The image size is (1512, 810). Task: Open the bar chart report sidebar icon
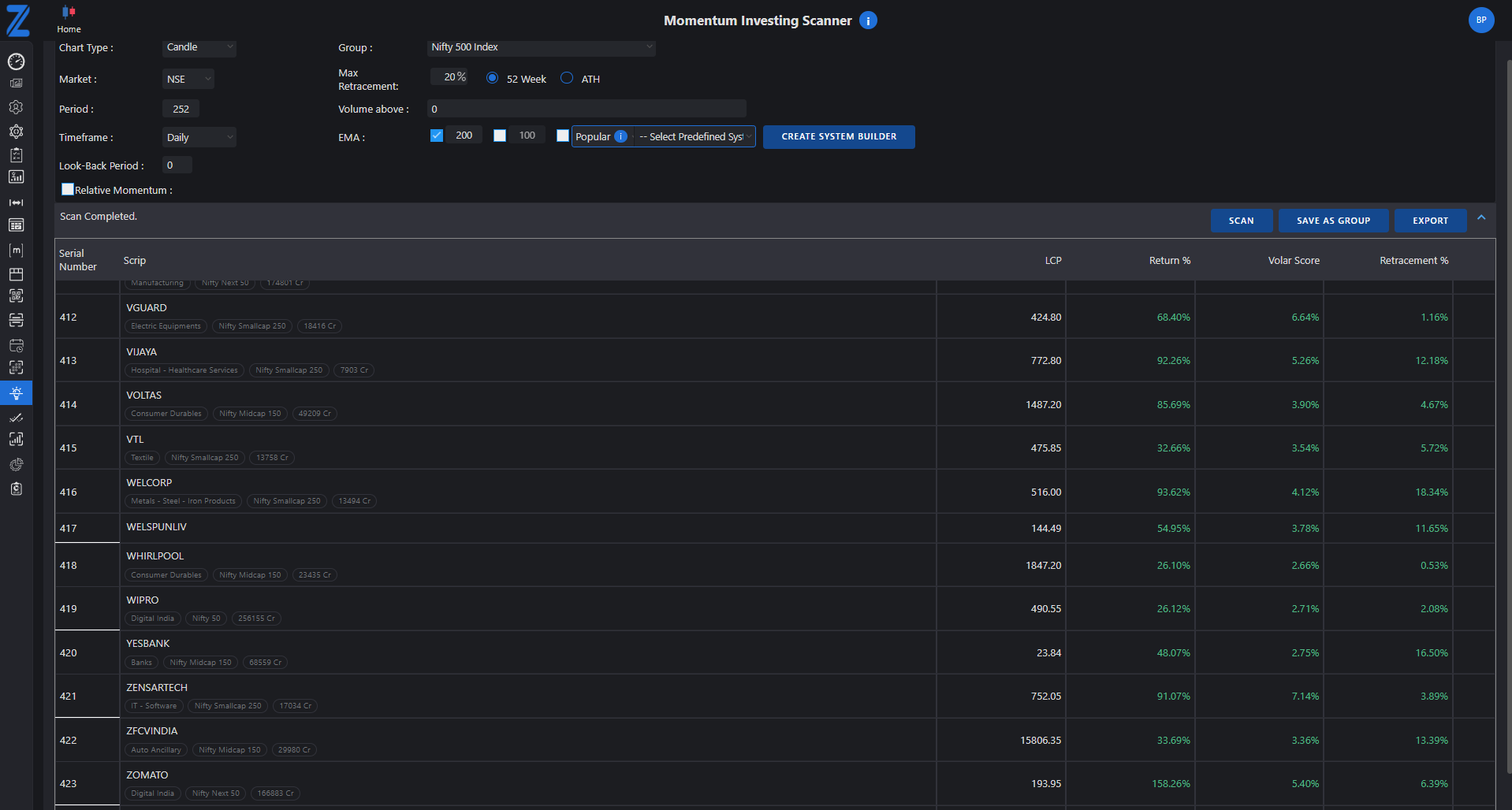coord(16,177)
